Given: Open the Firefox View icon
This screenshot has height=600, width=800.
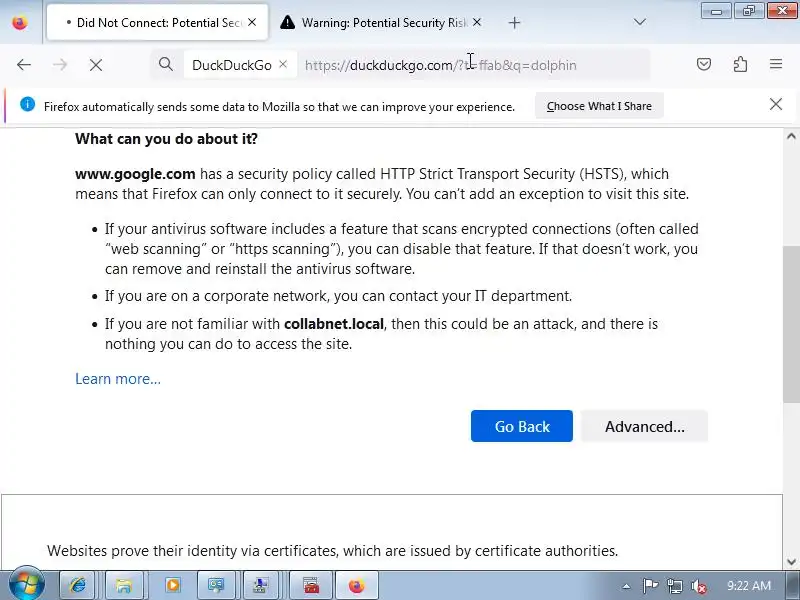Looking at the screenshot, I should [x=20, y=22].
